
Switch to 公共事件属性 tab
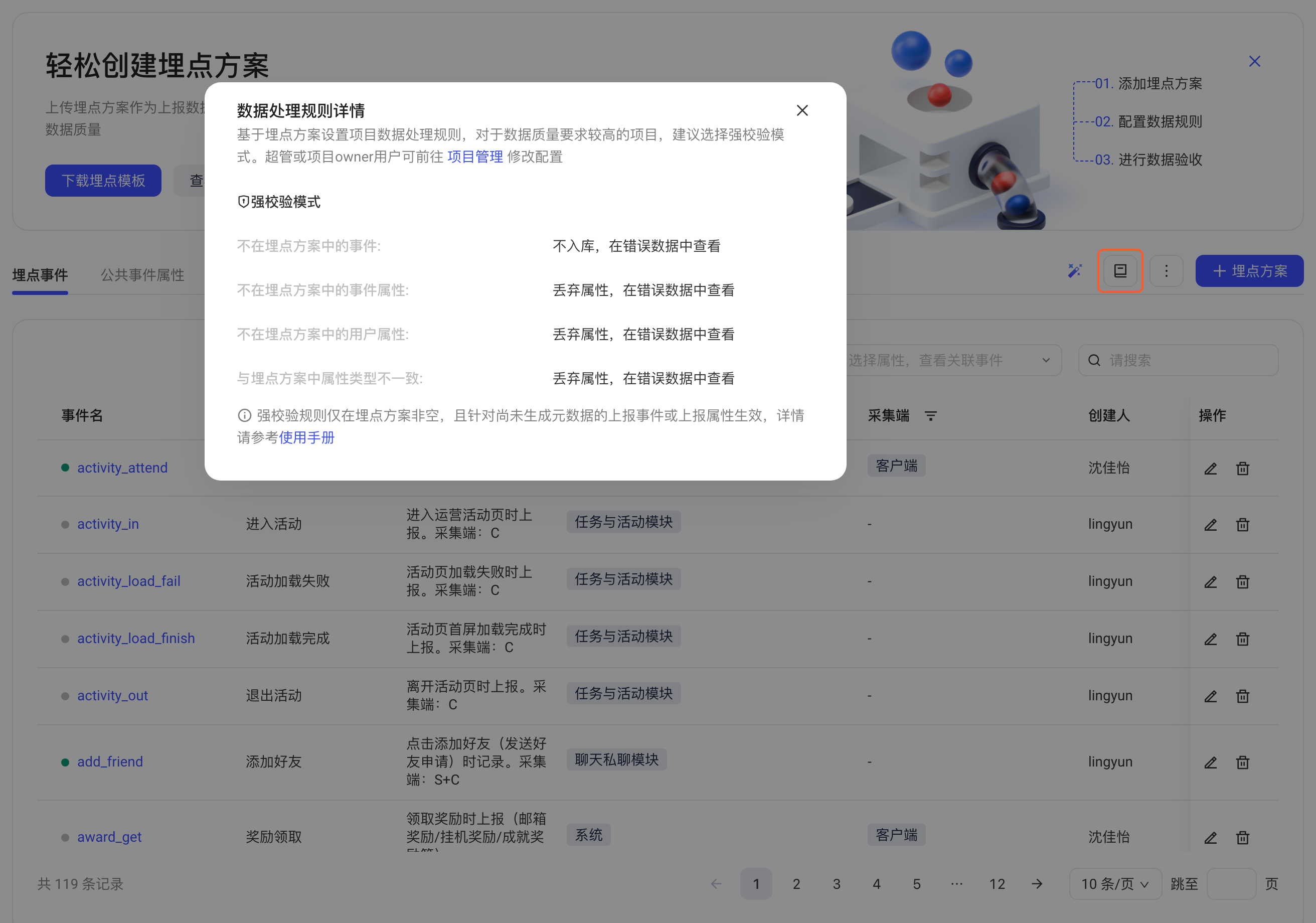tap(142, 274)
